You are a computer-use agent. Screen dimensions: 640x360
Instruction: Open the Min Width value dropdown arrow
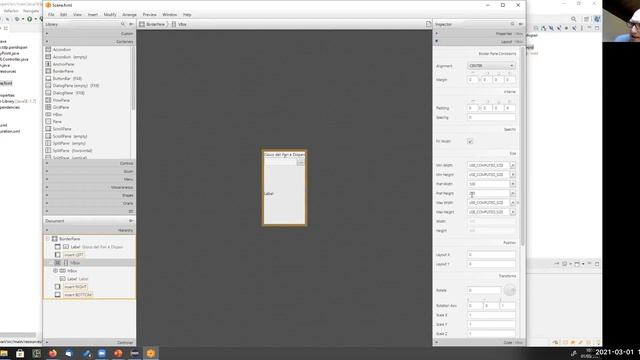point(513,165)
